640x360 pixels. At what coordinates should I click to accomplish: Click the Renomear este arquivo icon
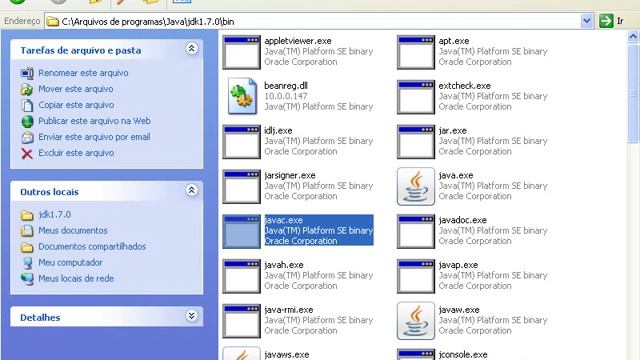(27, 73)
